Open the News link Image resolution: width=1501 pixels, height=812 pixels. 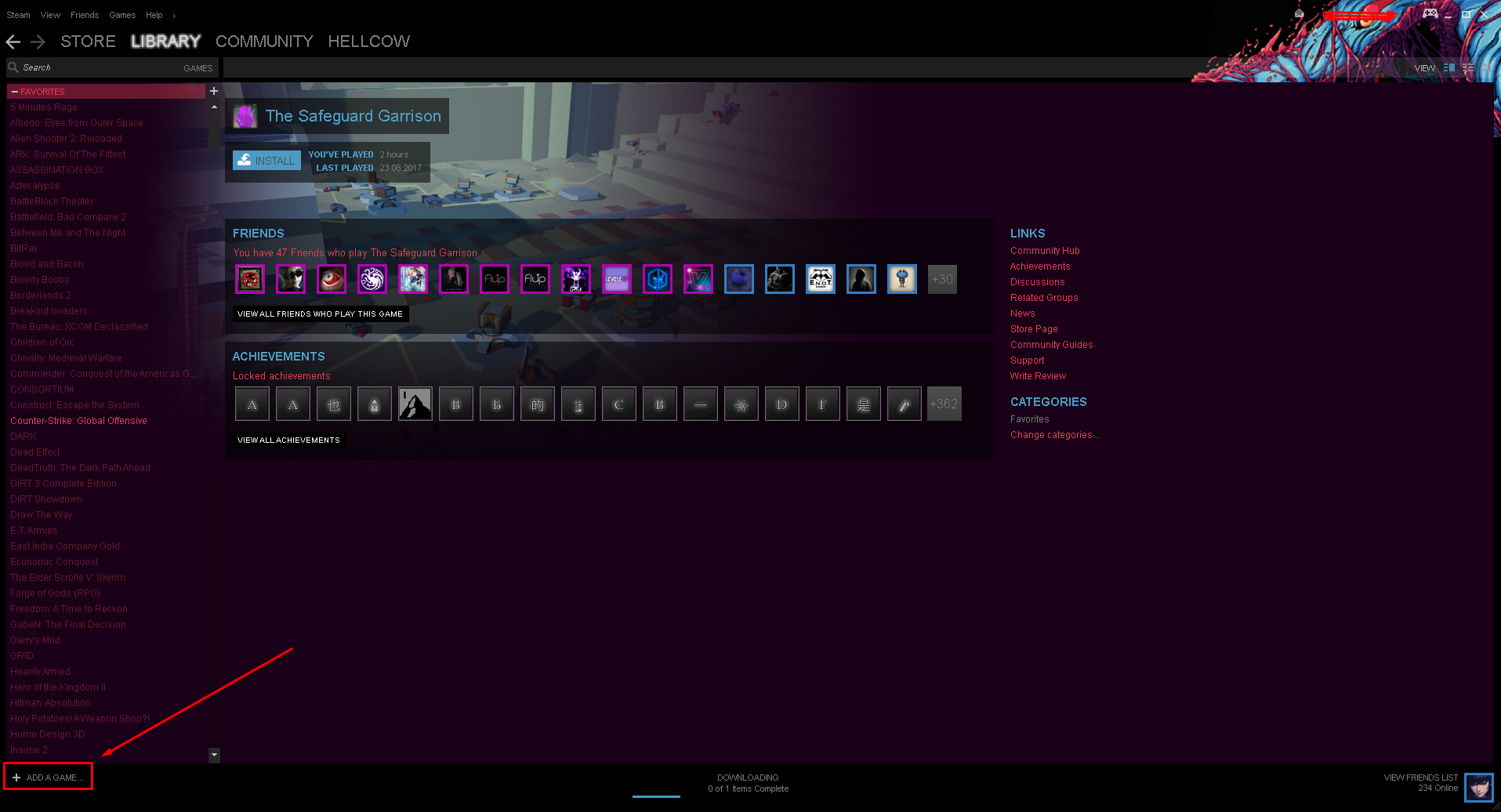1022,314
